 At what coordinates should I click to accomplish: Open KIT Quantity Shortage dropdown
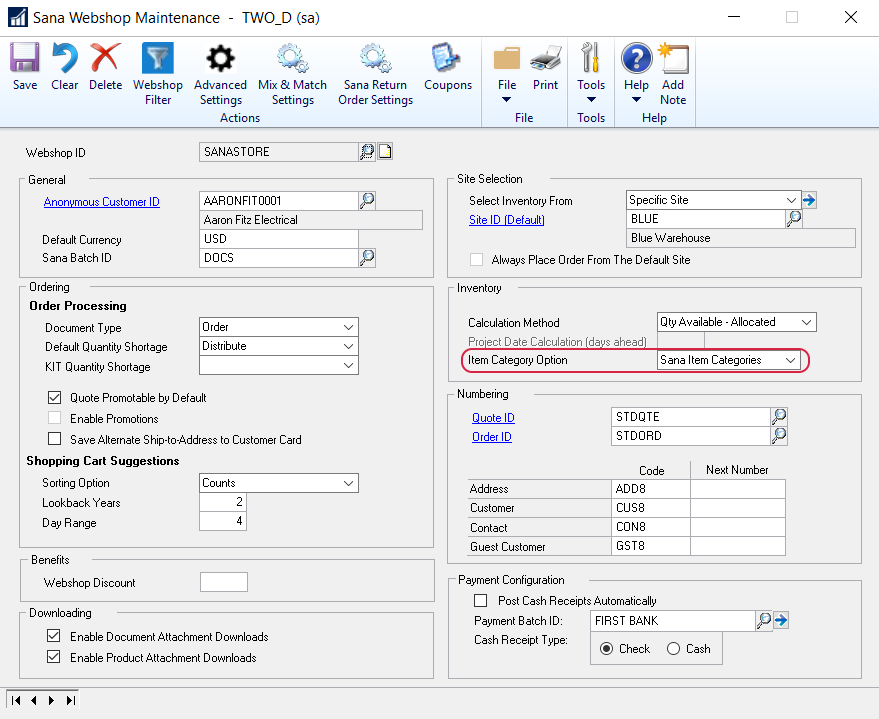279,365
